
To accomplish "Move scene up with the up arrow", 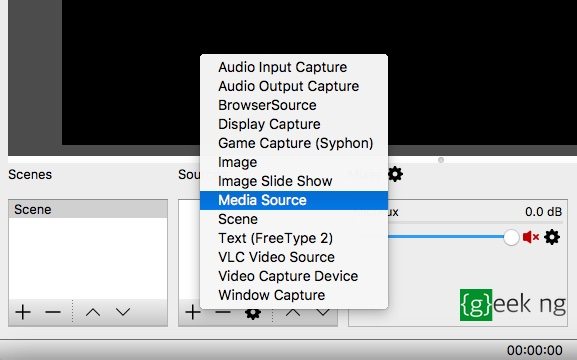I will coord(93,312).
